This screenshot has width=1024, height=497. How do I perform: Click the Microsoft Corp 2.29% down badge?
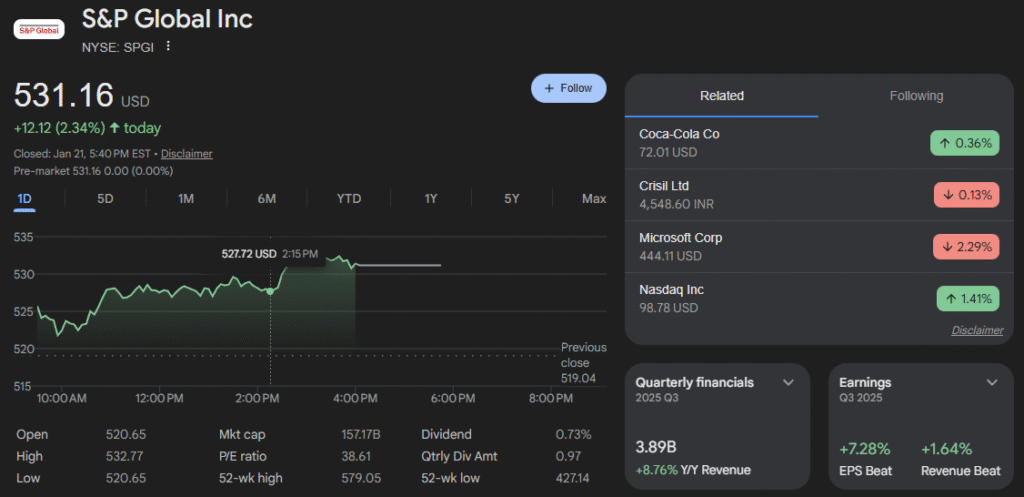coord(964,247)
